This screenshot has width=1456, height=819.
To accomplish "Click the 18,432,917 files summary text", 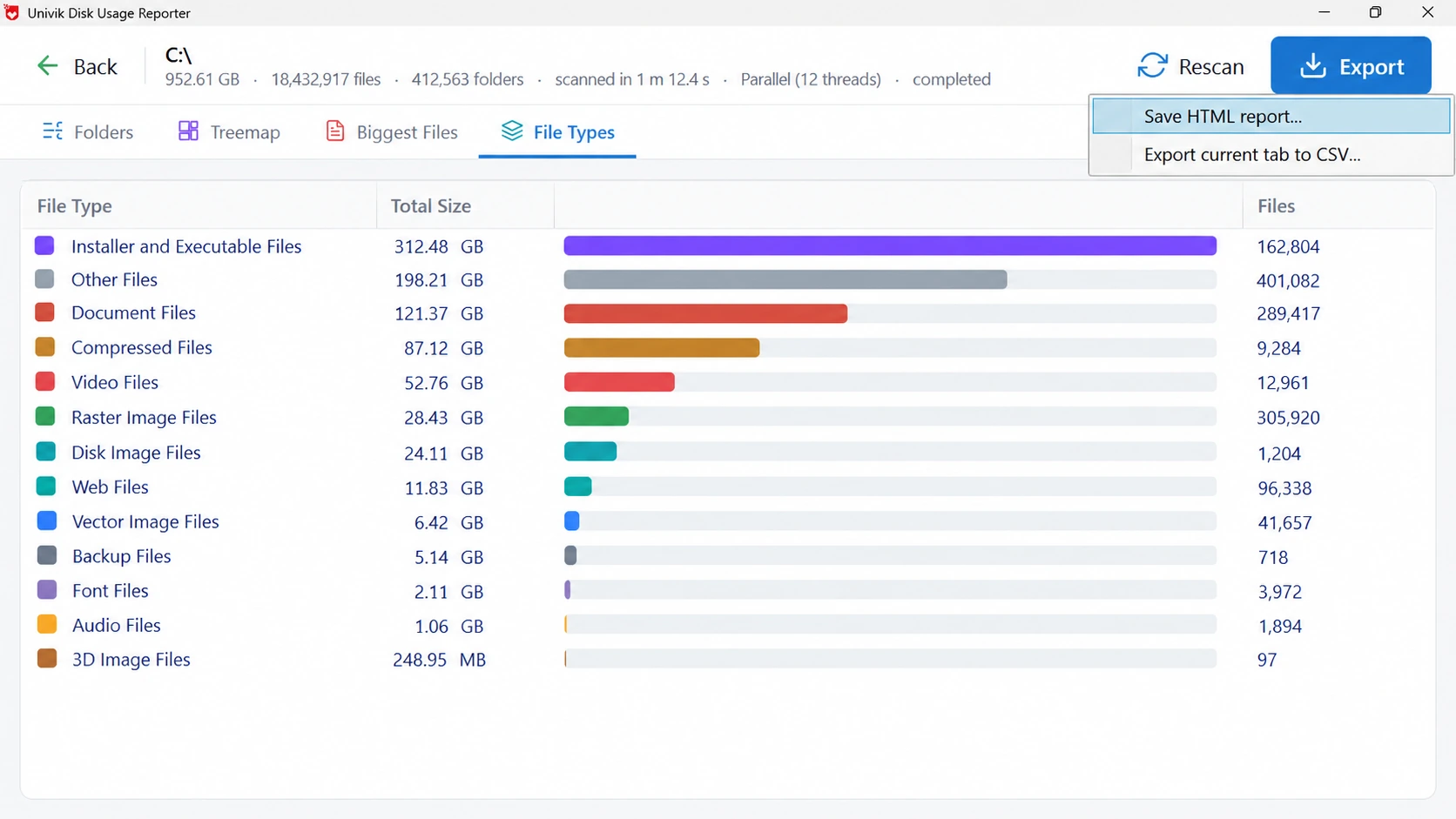I will (326, 79).
